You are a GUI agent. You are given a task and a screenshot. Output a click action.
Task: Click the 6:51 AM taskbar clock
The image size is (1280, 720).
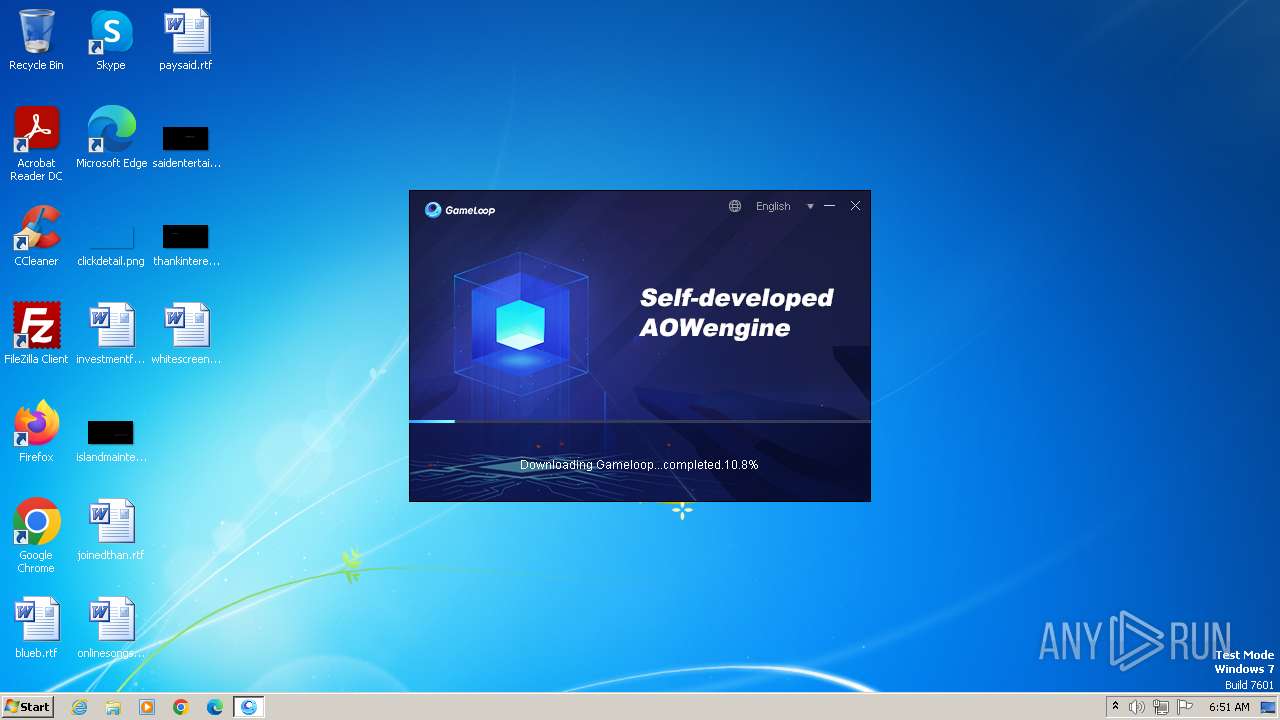(x=1229, y=707)
